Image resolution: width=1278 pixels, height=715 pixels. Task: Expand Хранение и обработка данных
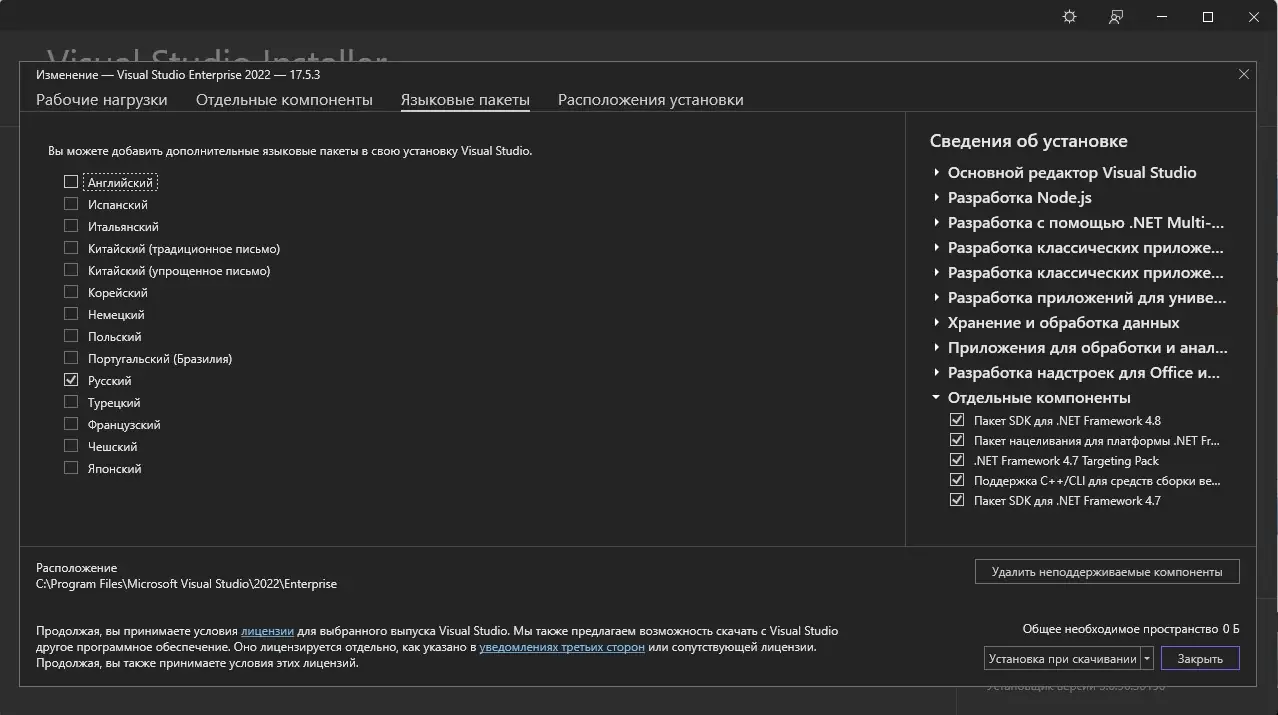(x=937, y=323)
